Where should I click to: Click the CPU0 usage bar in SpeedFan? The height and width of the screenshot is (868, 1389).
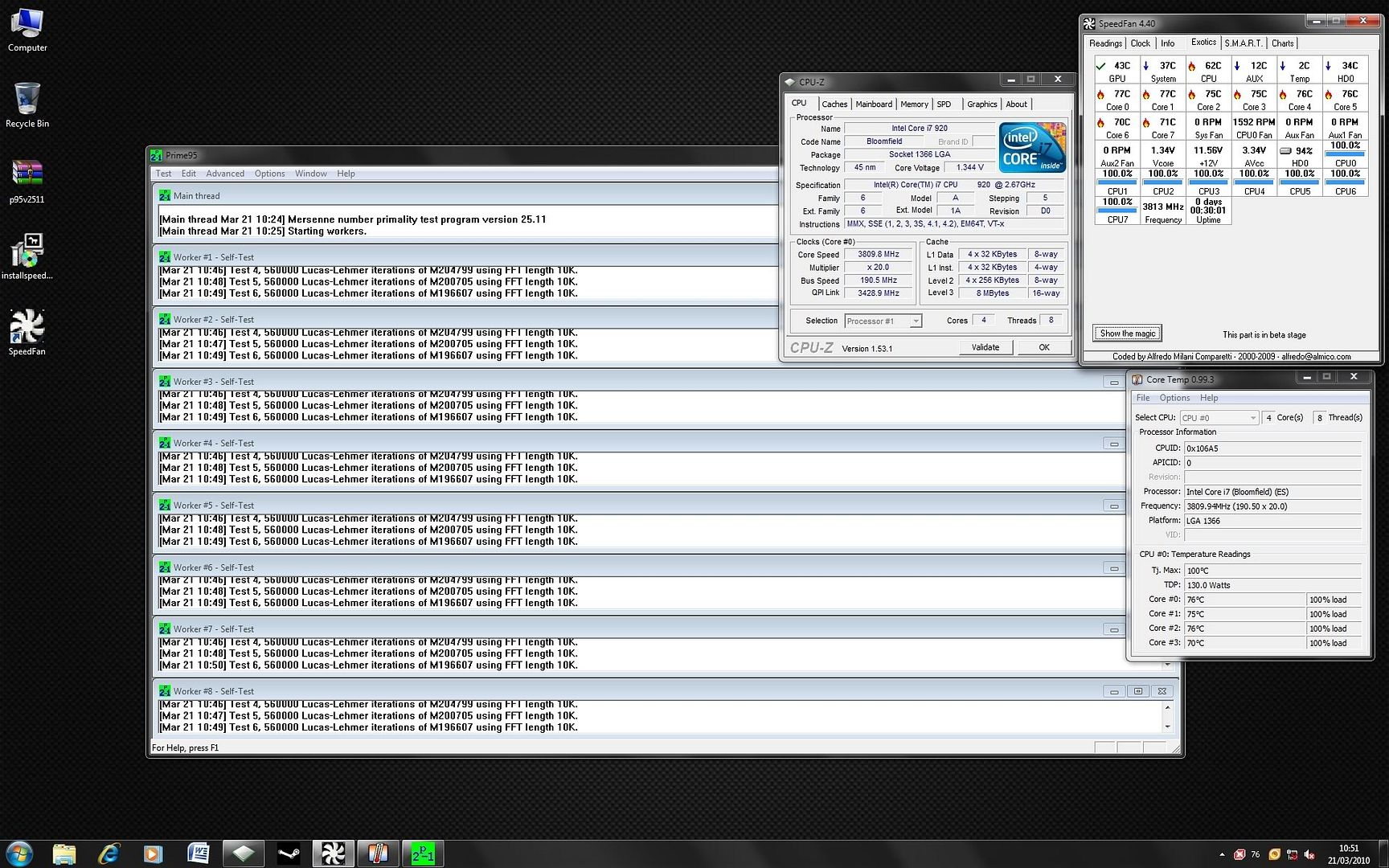pyautogui.click(x=1345, y=153)
